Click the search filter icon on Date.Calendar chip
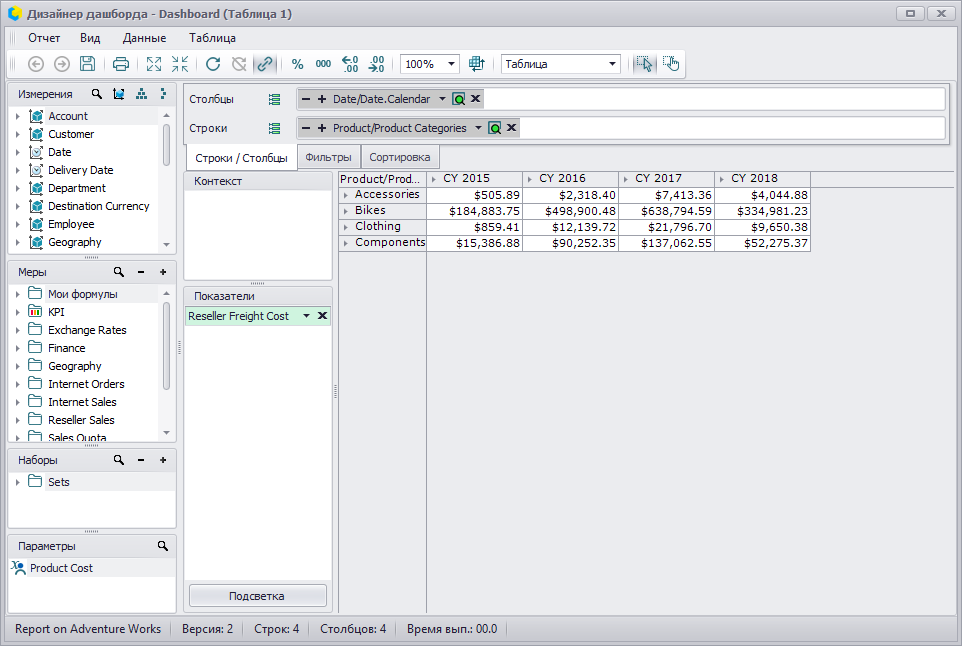Screen dimensions: 962x646 (458, 99)
